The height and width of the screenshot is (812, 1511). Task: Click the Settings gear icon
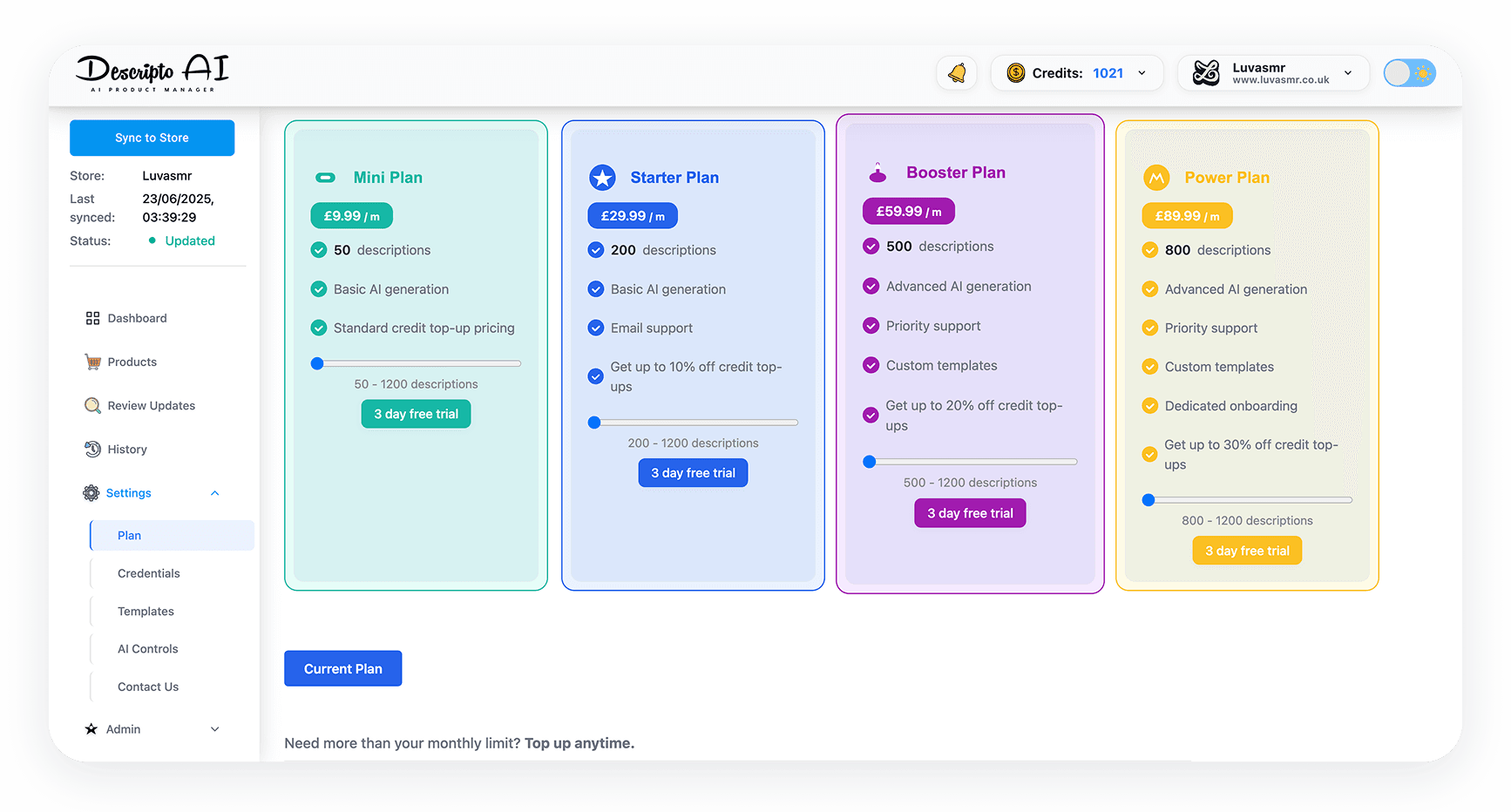[92, 492]
